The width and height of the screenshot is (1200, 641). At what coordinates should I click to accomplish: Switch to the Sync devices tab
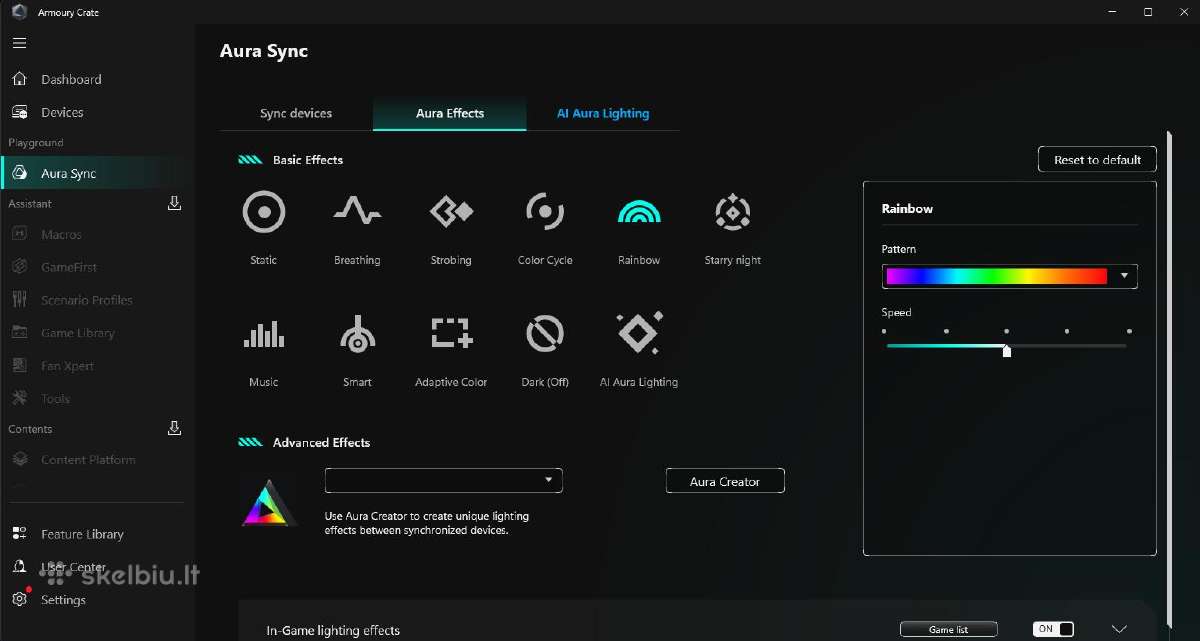(x=296, y=113)
